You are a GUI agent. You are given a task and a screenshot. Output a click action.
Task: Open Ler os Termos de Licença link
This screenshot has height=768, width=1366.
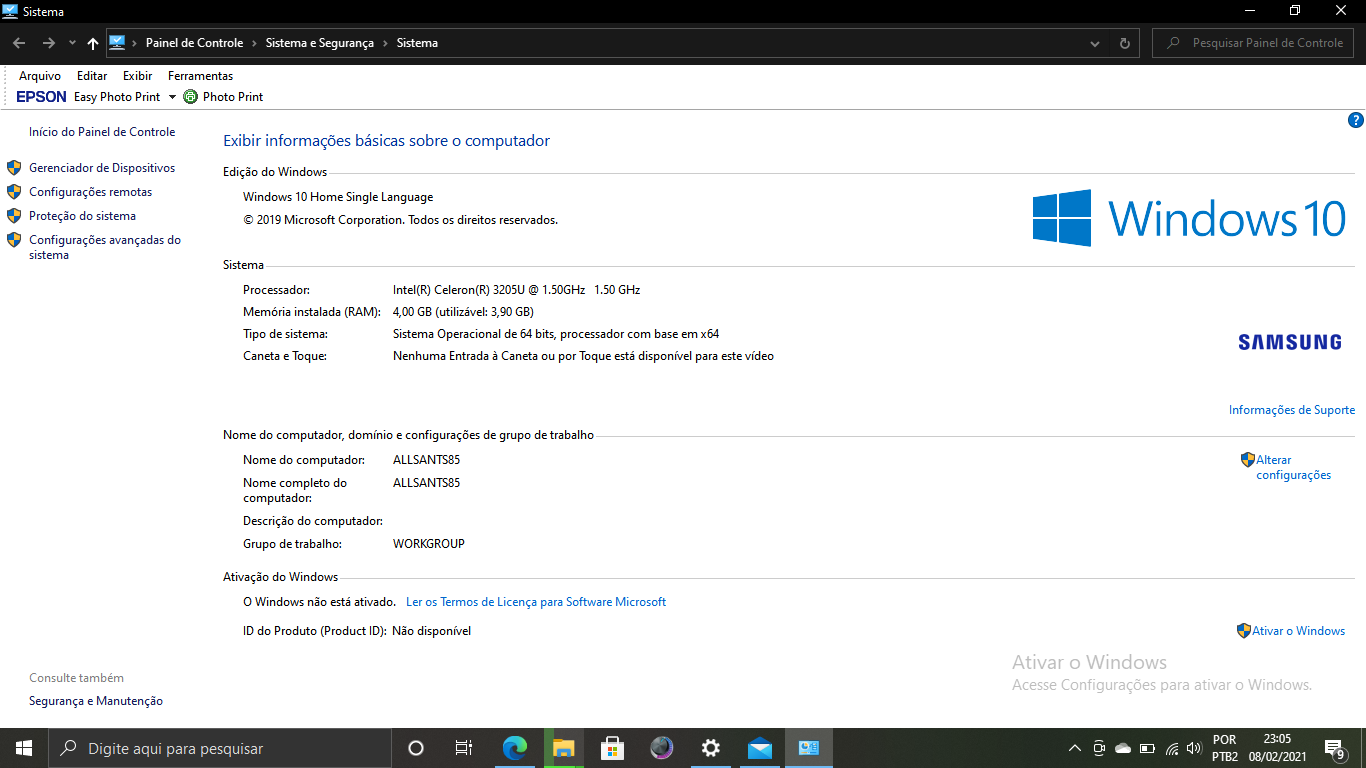click(536, 602)
